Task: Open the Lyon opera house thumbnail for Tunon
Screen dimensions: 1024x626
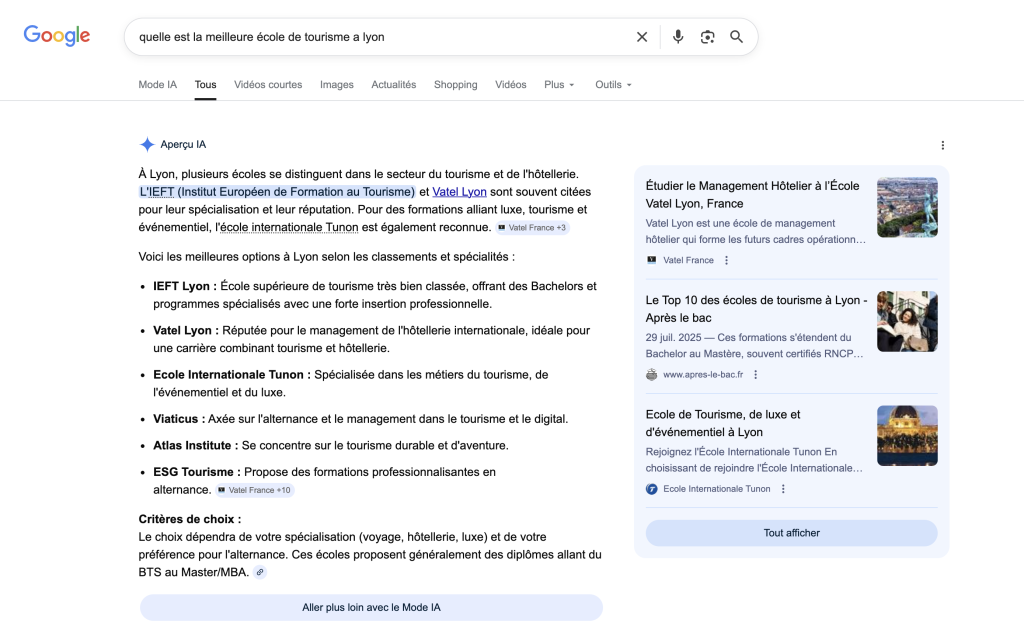Action: pos(907,435)
